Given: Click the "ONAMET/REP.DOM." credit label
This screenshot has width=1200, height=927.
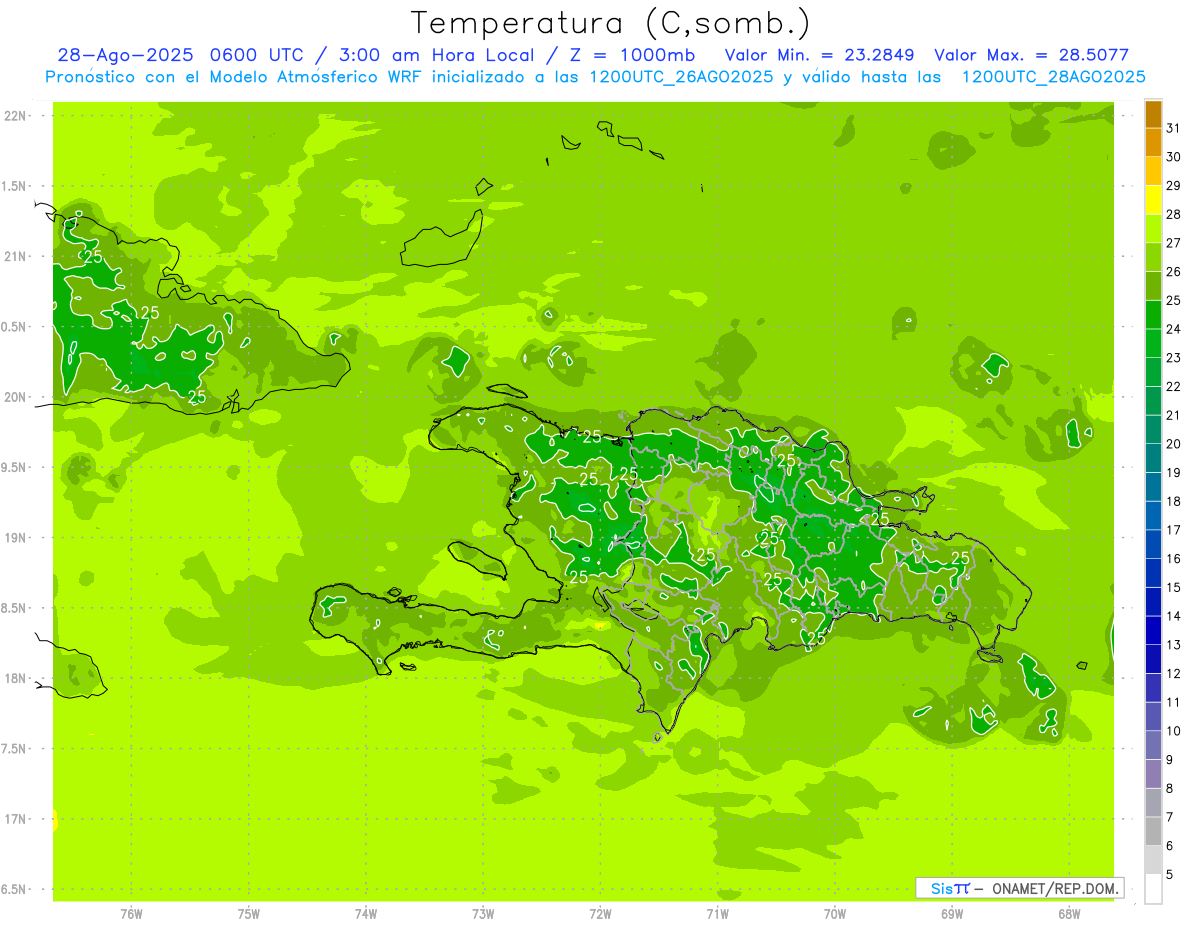Looking at the screenshot, I should [1055, 888].
